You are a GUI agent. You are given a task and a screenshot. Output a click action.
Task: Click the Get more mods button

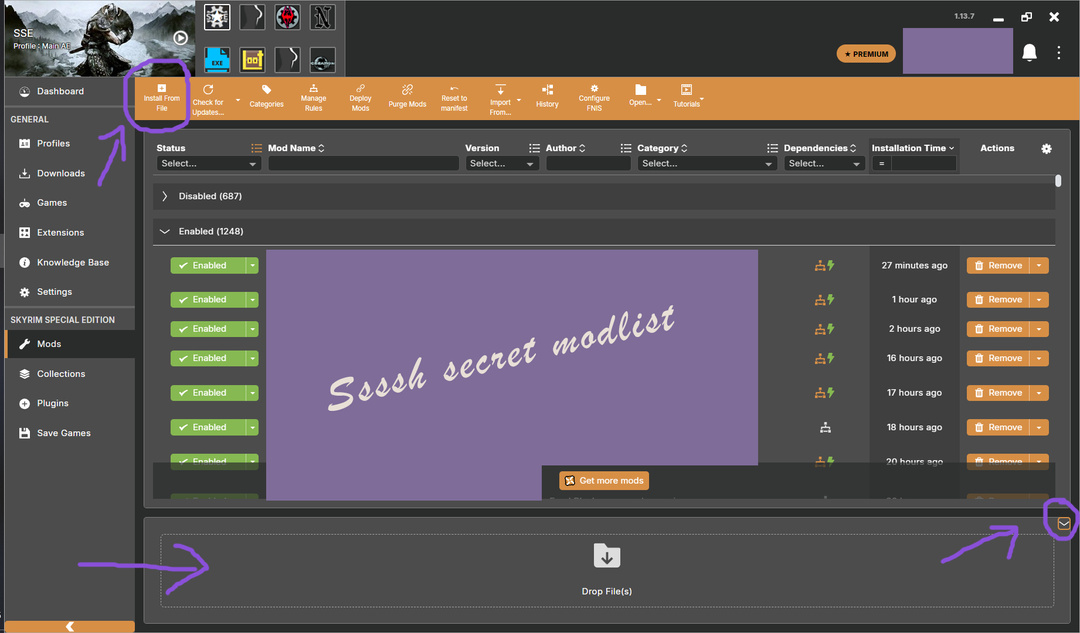tap(604, 481)
